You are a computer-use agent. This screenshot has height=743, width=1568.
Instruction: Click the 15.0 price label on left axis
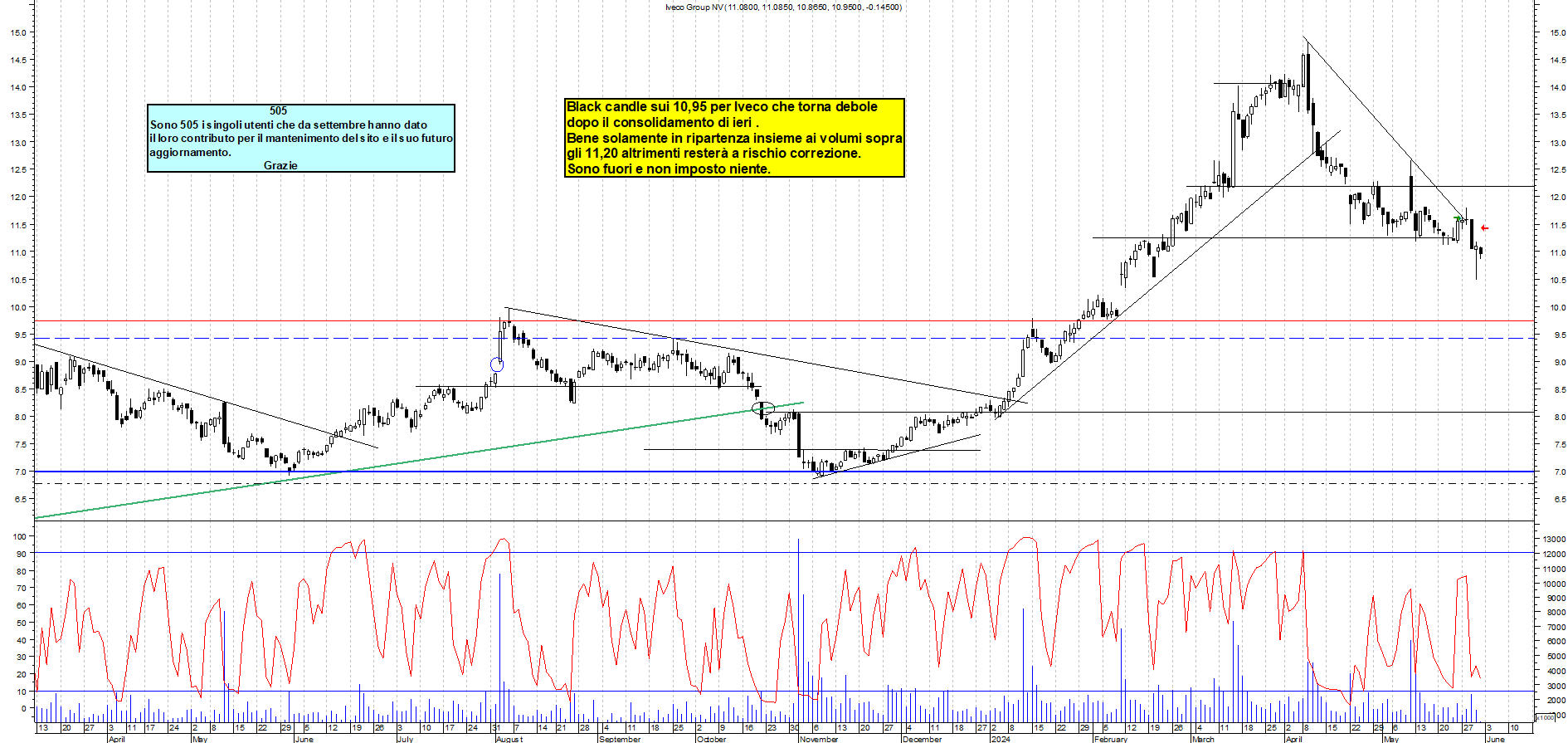[18, 33]
